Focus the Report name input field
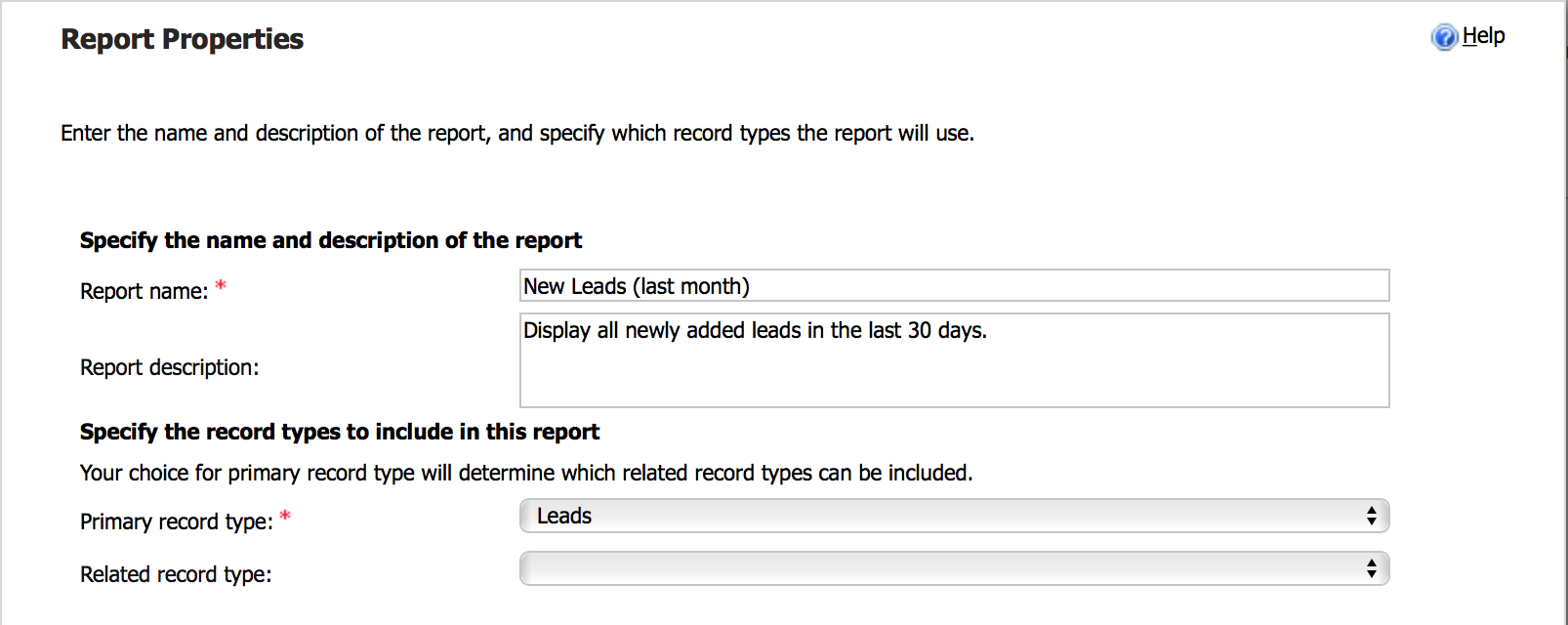Screen dimensions: 1568x625 [954, 285]
